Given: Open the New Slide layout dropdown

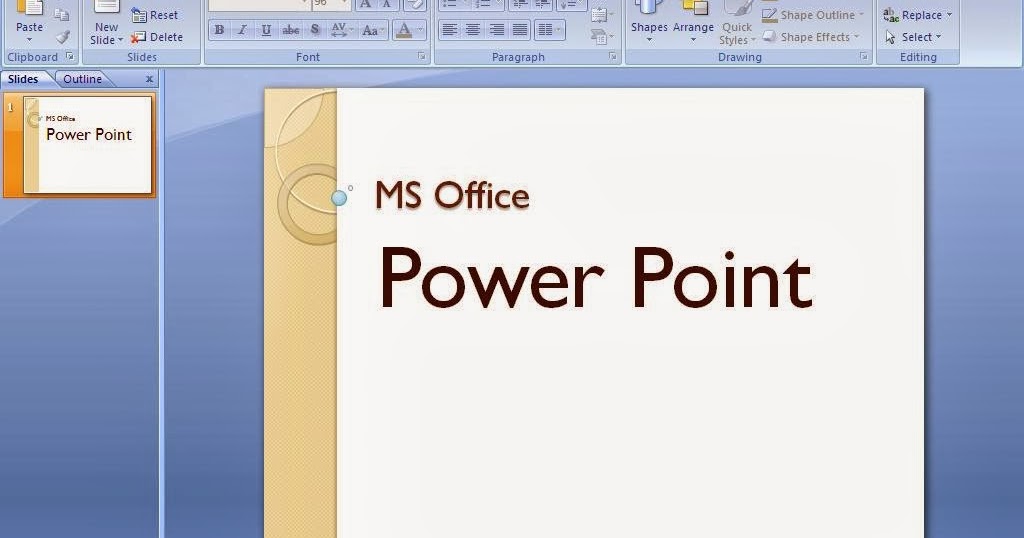Looking at the screenshot, I should [x=120, y=40].
